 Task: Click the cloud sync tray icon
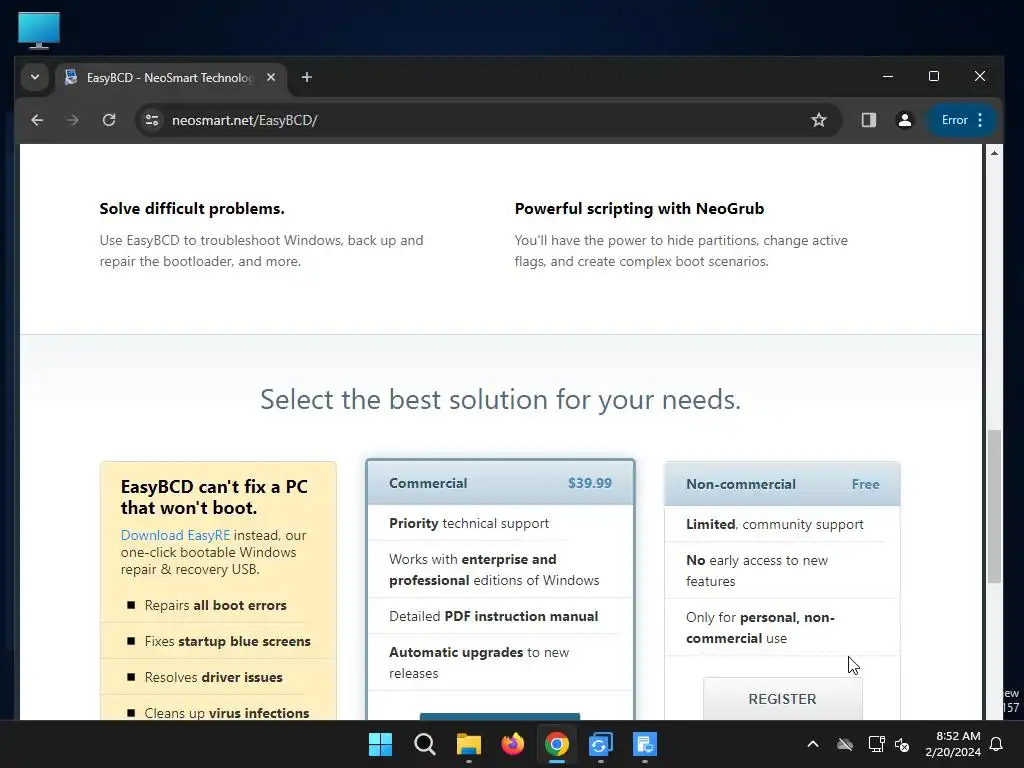click(x=845, y=744)
